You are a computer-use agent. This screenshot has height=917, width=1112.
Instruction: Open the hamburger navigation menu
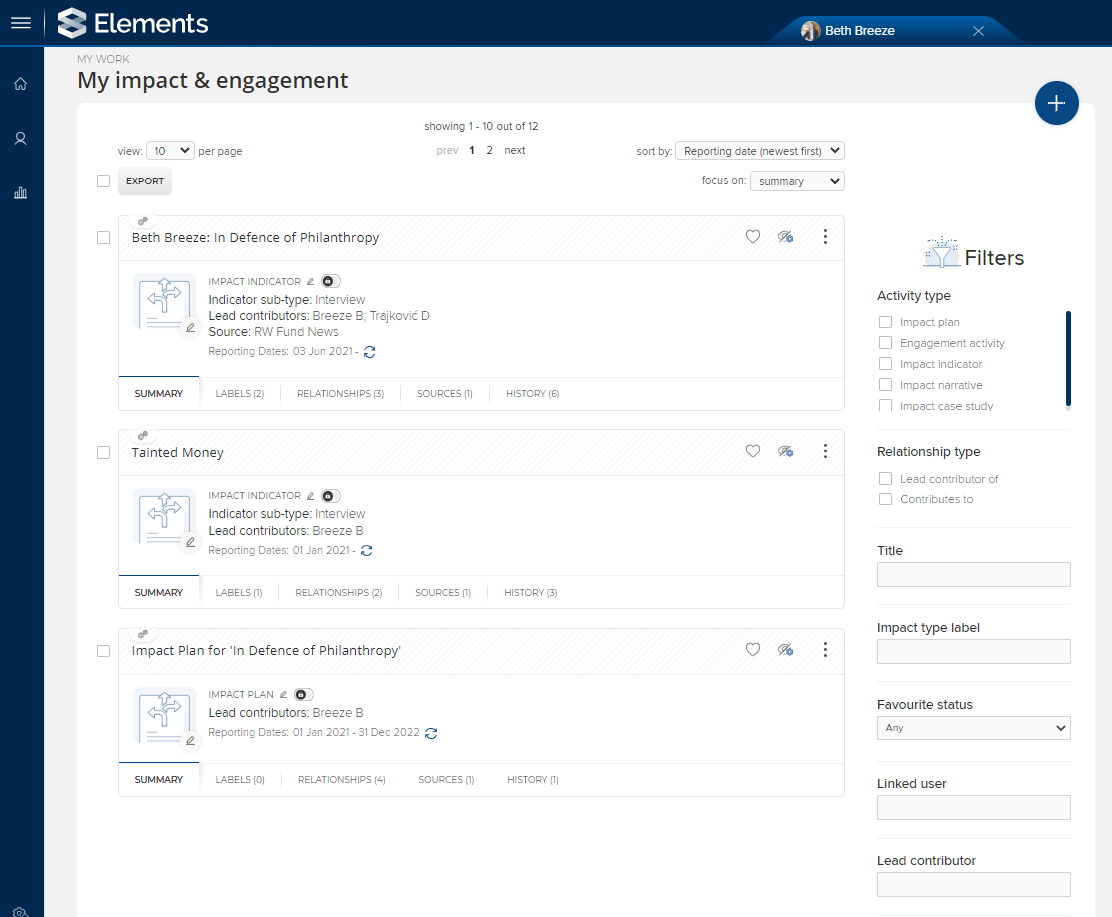pos(21,23)
